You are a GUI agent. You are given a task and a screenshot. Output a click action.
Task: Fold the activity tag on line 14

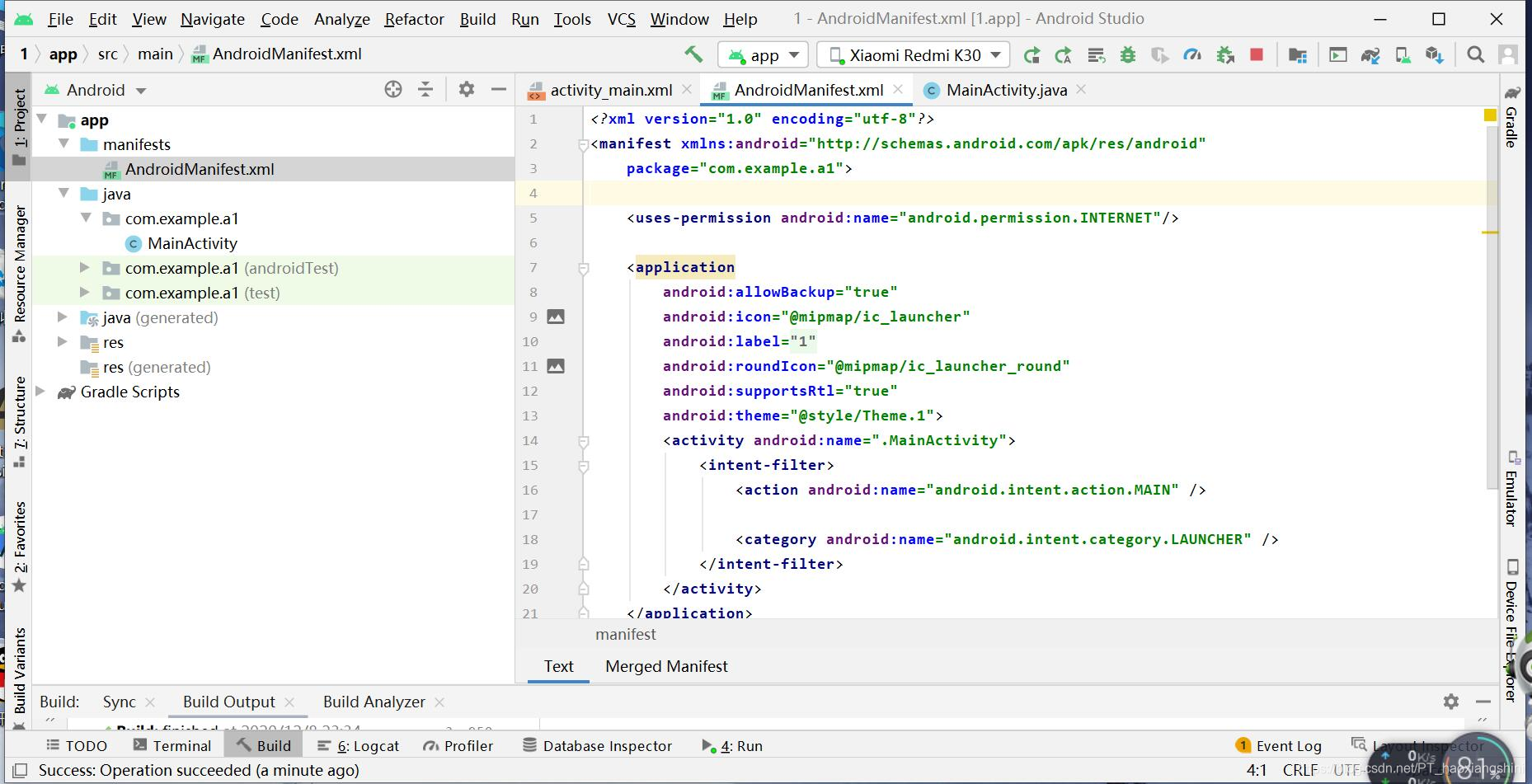584,441
